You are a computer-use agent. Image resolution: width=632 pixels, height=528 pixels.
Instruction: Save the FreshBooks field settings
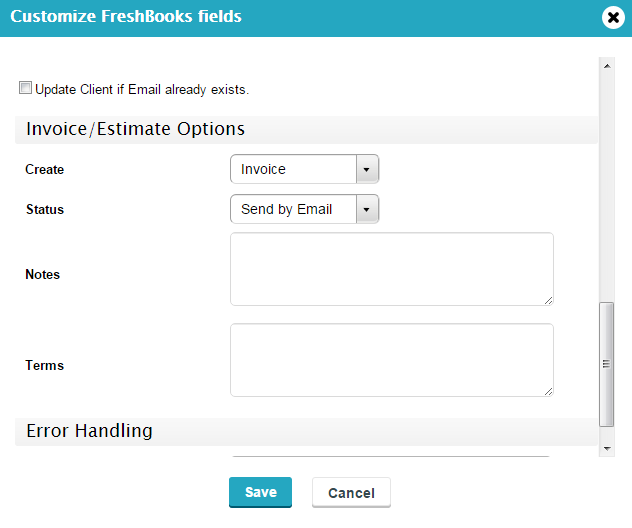coord(260,492)
